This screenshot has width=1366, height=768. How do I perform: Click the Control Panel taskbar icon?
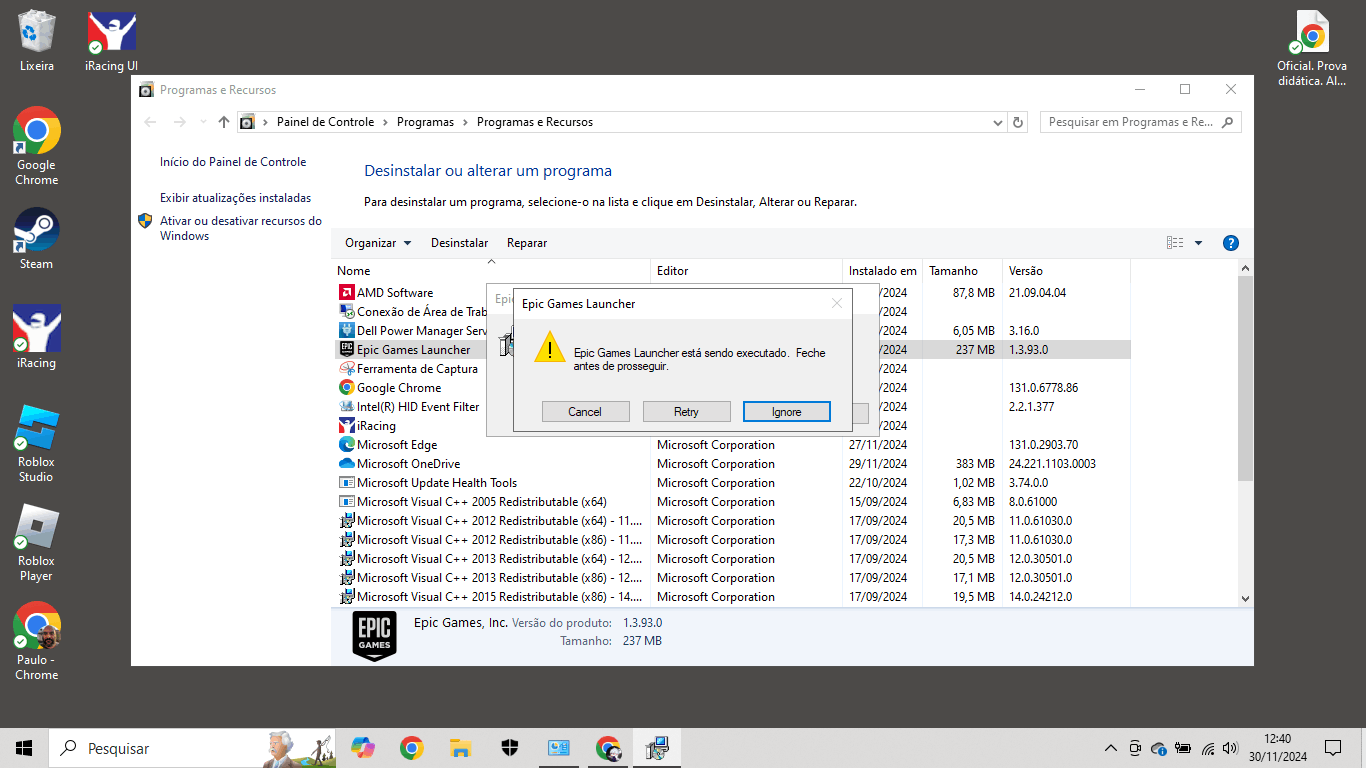click(x=558, y=748)
